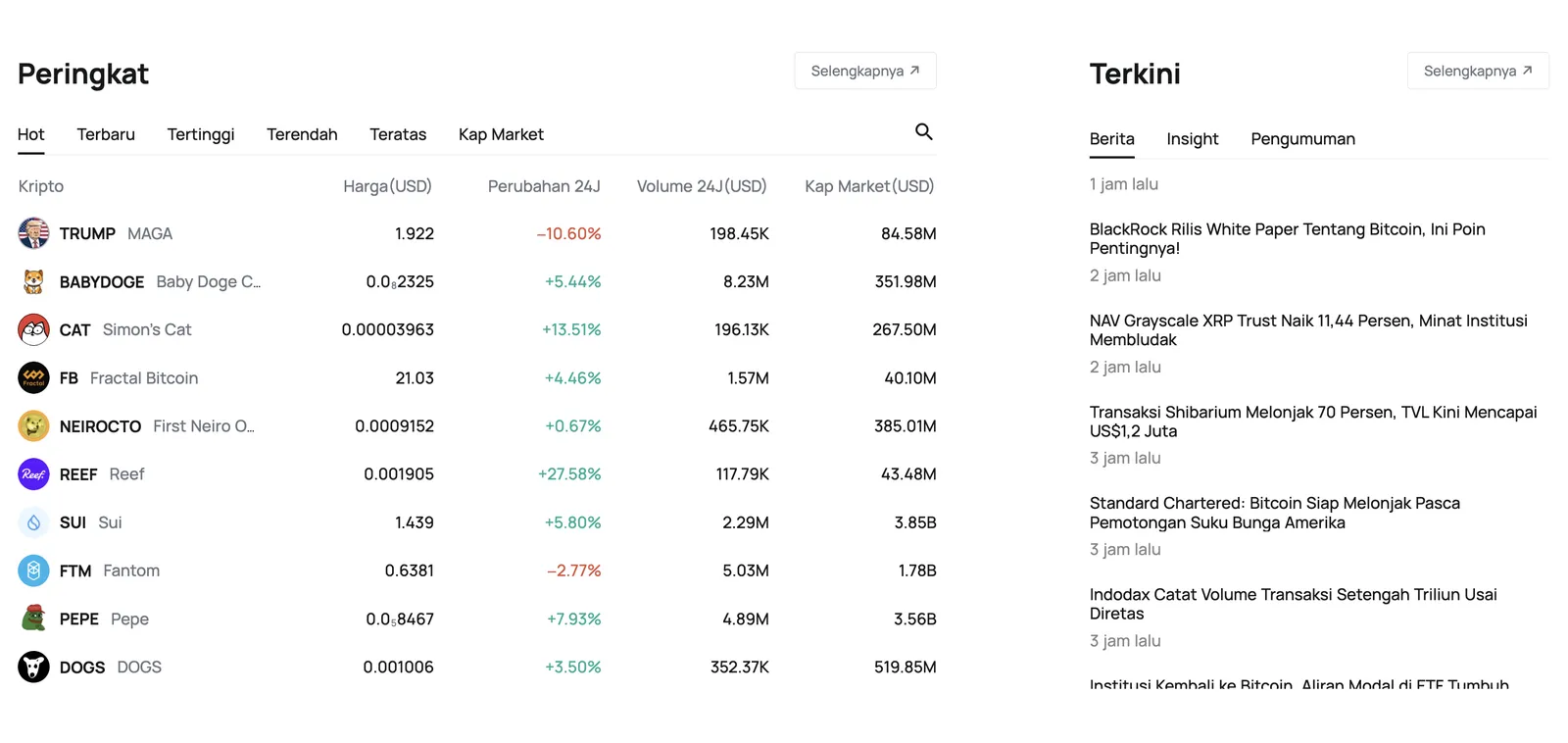Click the Harga(USD) column header

point(387,186)
